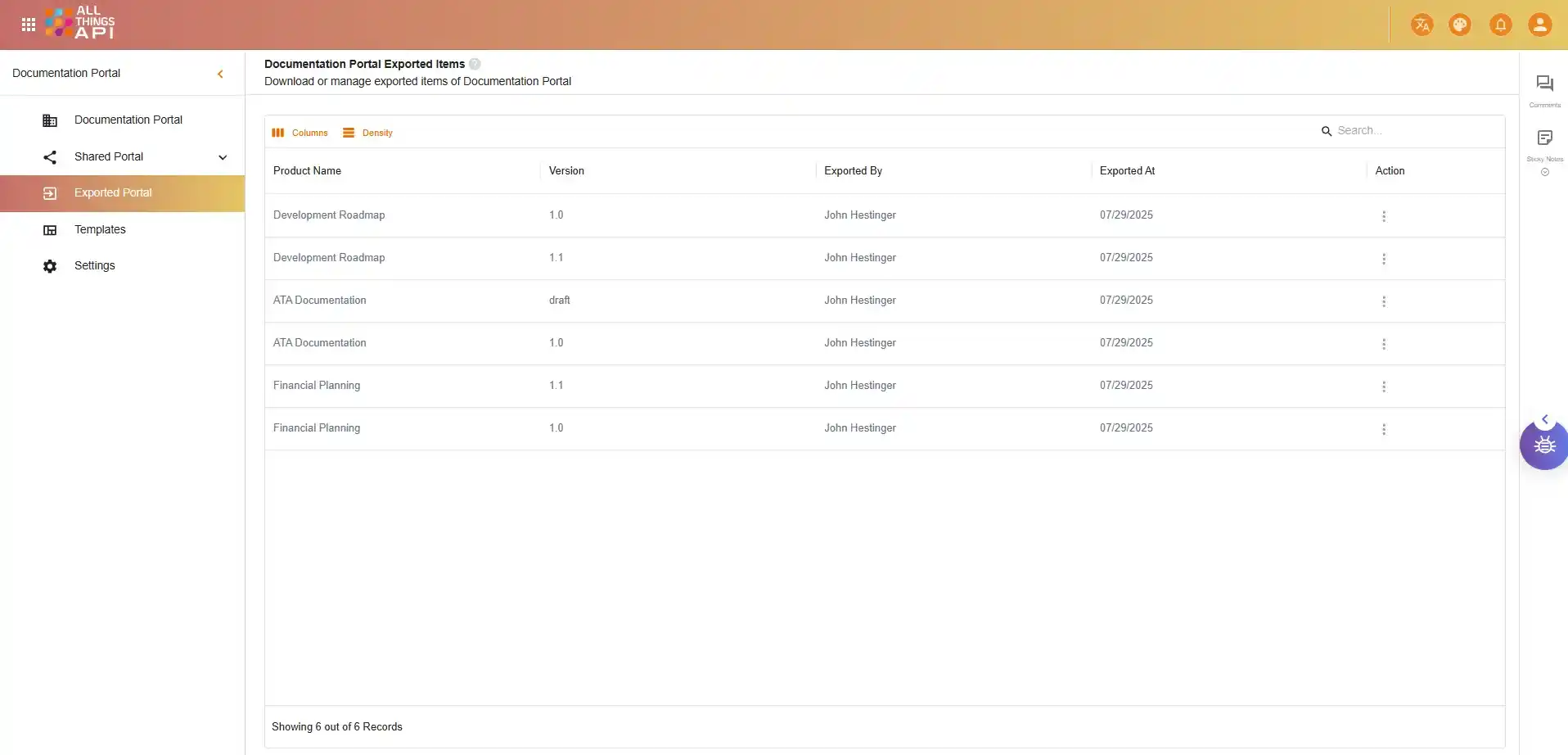Viewport: 1568px width, 755px height.
Task: Sort by Product Name column header
Action: (308, 171)
